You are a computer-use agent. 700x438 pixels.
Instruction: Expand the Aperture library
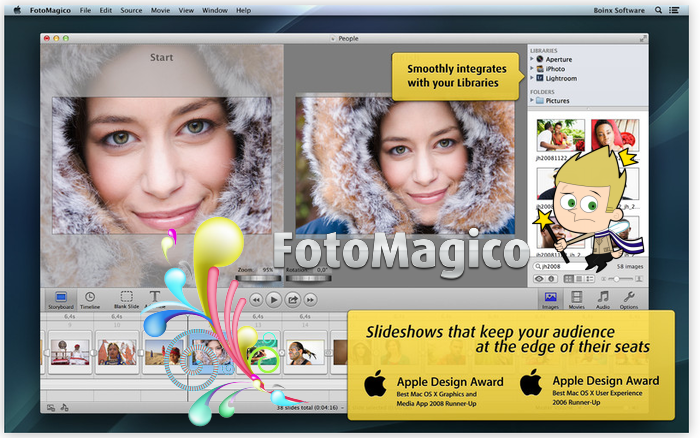coord(532,58)
